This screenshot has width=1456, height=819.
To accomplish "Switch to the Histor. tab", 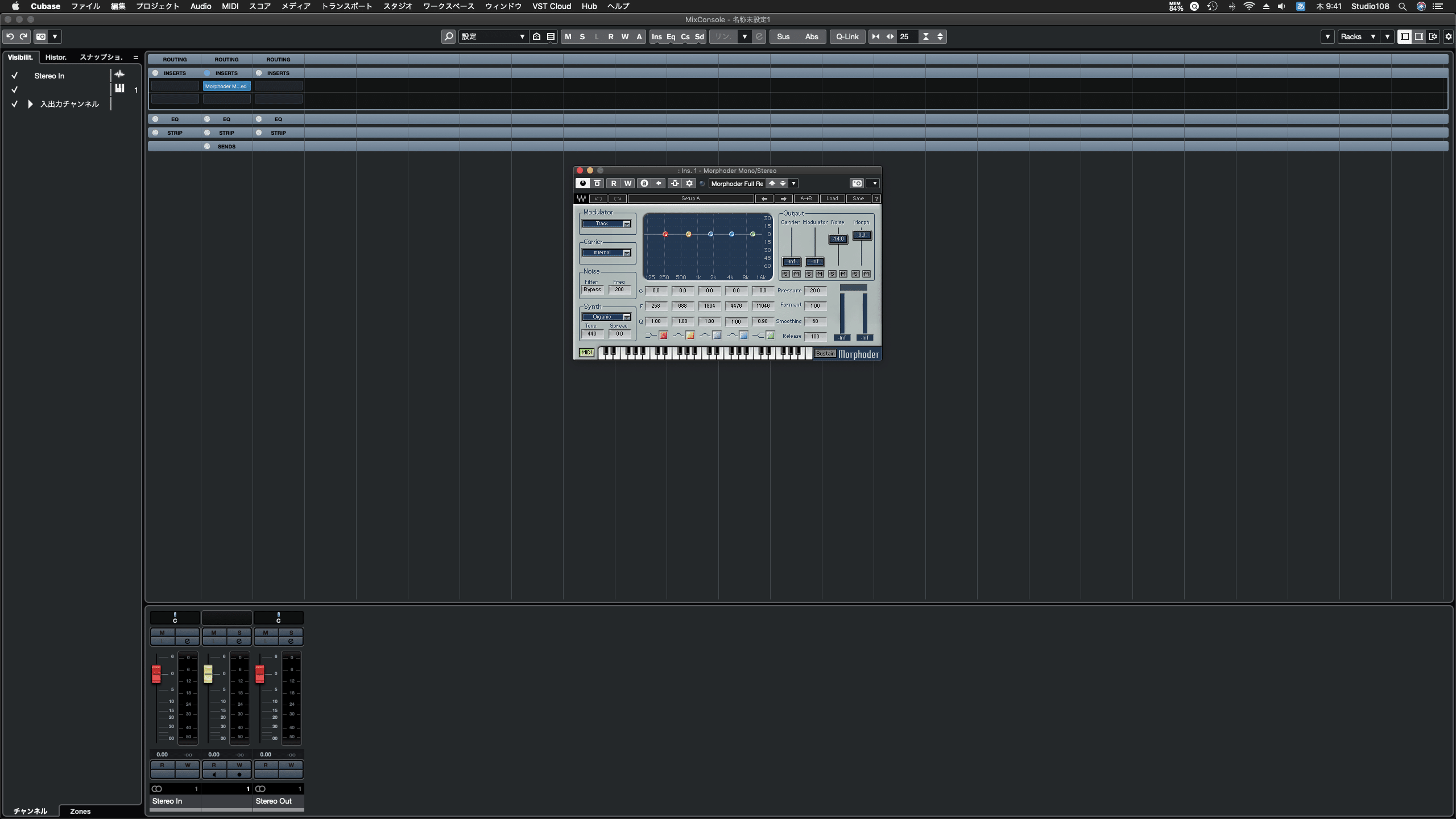I will pos(56,57).
